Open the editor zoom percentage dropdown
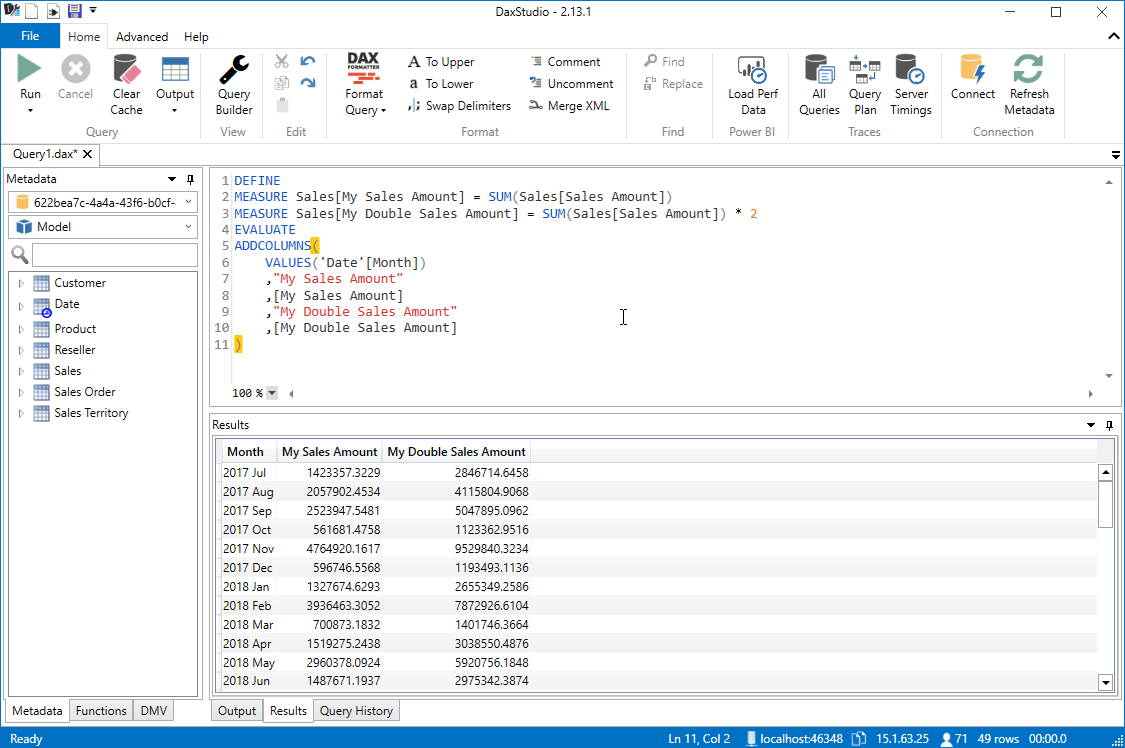The image size is (1125, 748). (272, 393)
